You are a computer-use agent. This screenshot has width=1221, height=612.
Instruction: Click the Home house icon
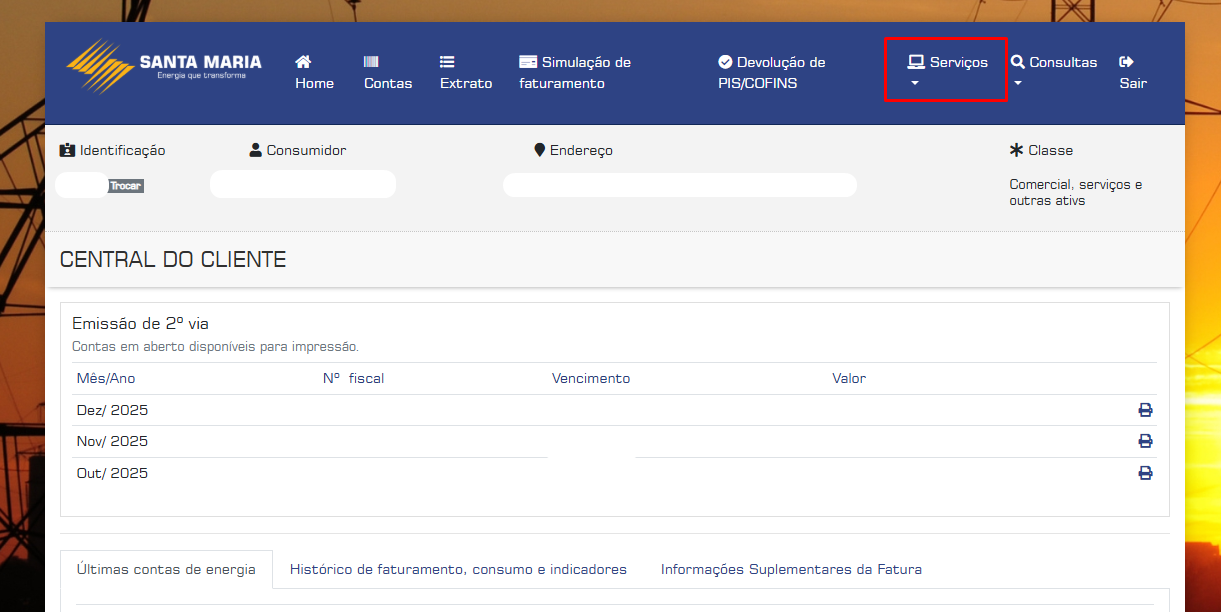click(x=303, y=62)
